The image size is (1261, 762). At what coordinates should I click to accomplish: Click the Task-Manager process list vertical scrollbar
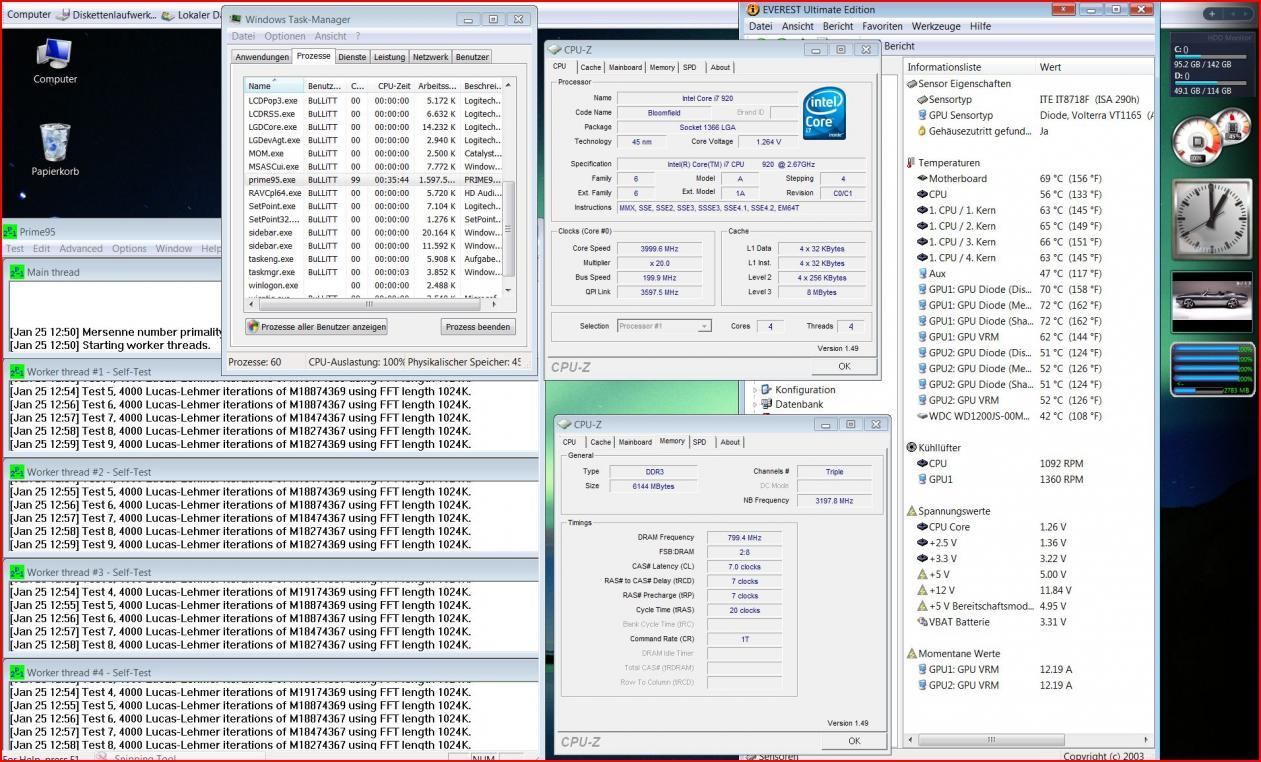tap(508, 187)
